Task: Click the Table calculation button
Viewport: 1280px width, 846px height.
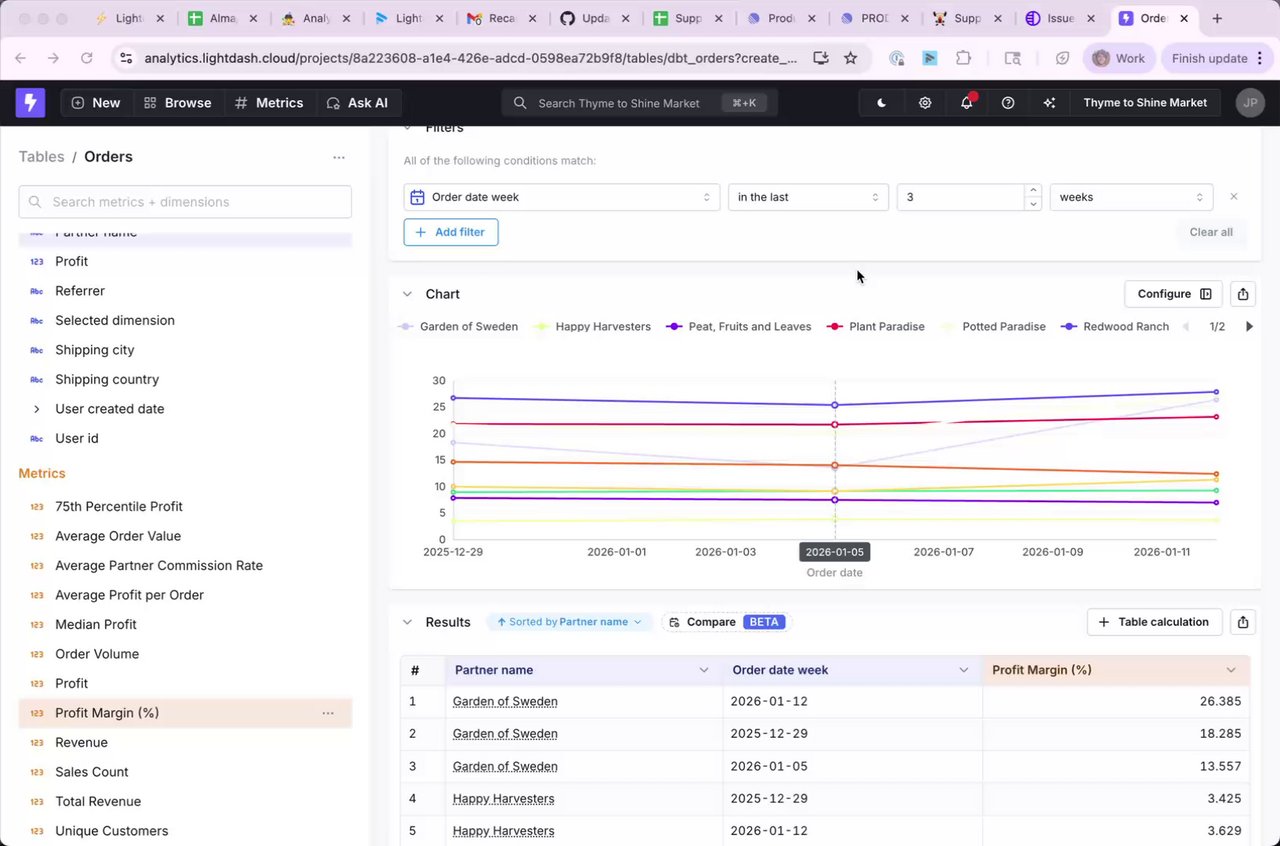Action: pyautogui.click(x=1154, y=622)
